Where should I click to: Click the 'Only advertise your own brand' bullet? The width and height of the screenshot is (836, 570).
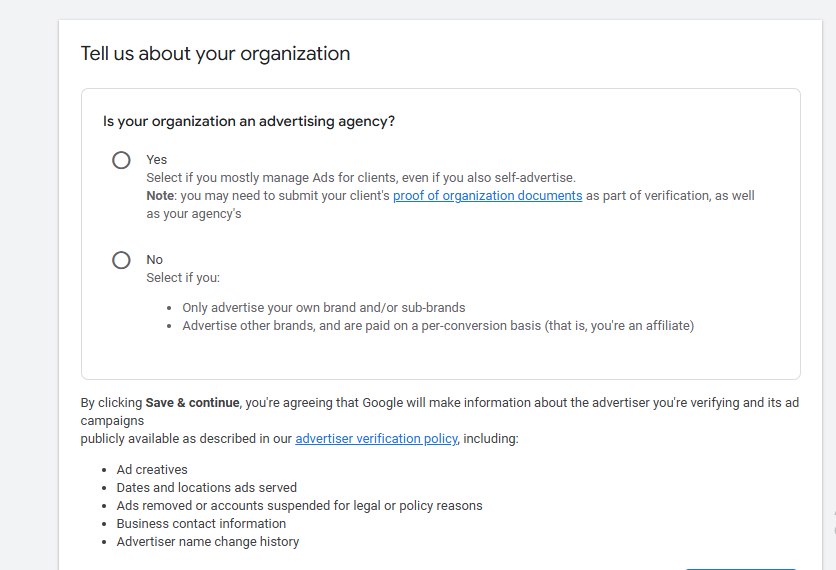[x=323, y=308]
